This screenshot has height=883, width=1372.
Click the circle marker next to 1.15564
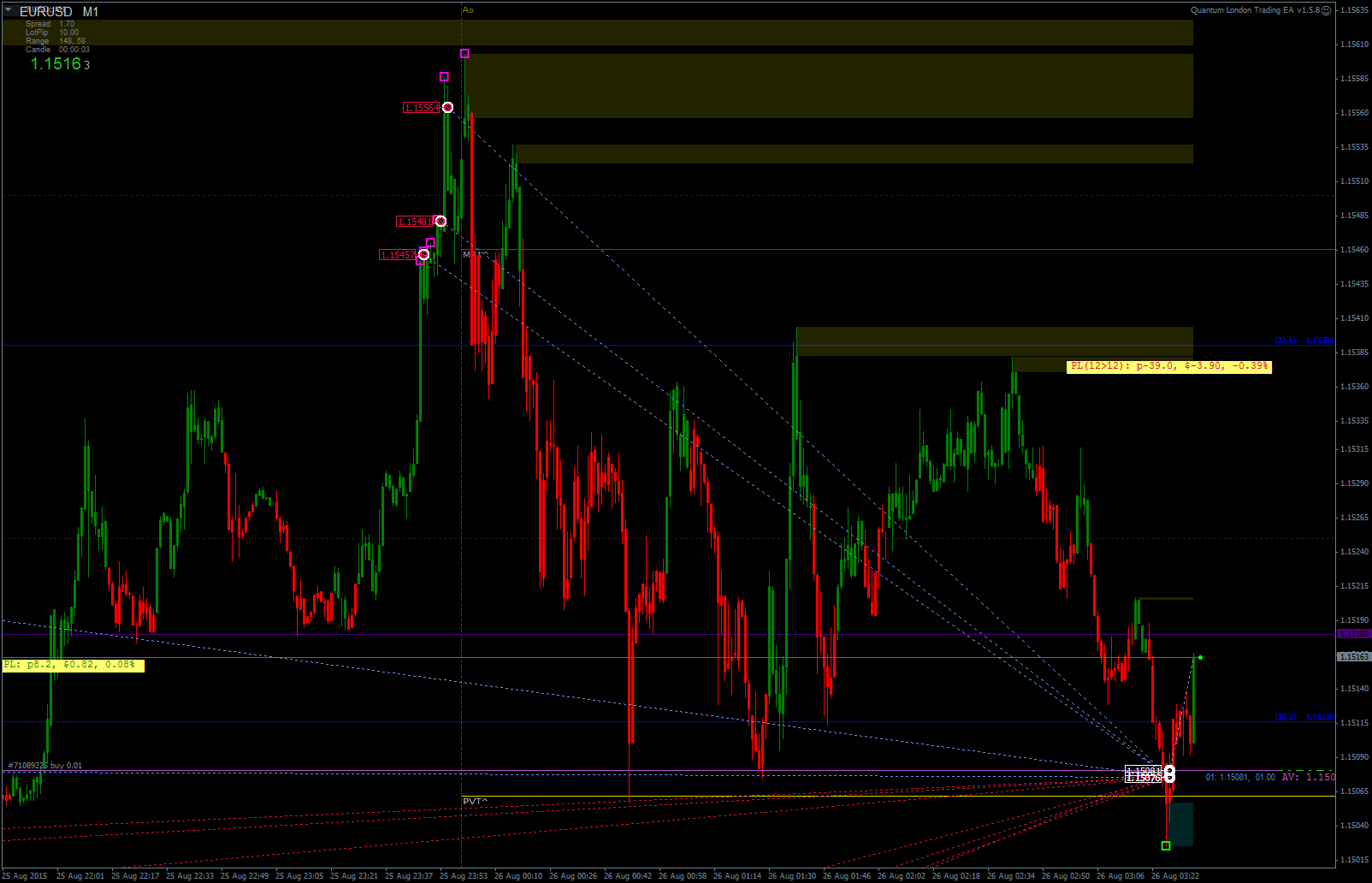point(447,108)
